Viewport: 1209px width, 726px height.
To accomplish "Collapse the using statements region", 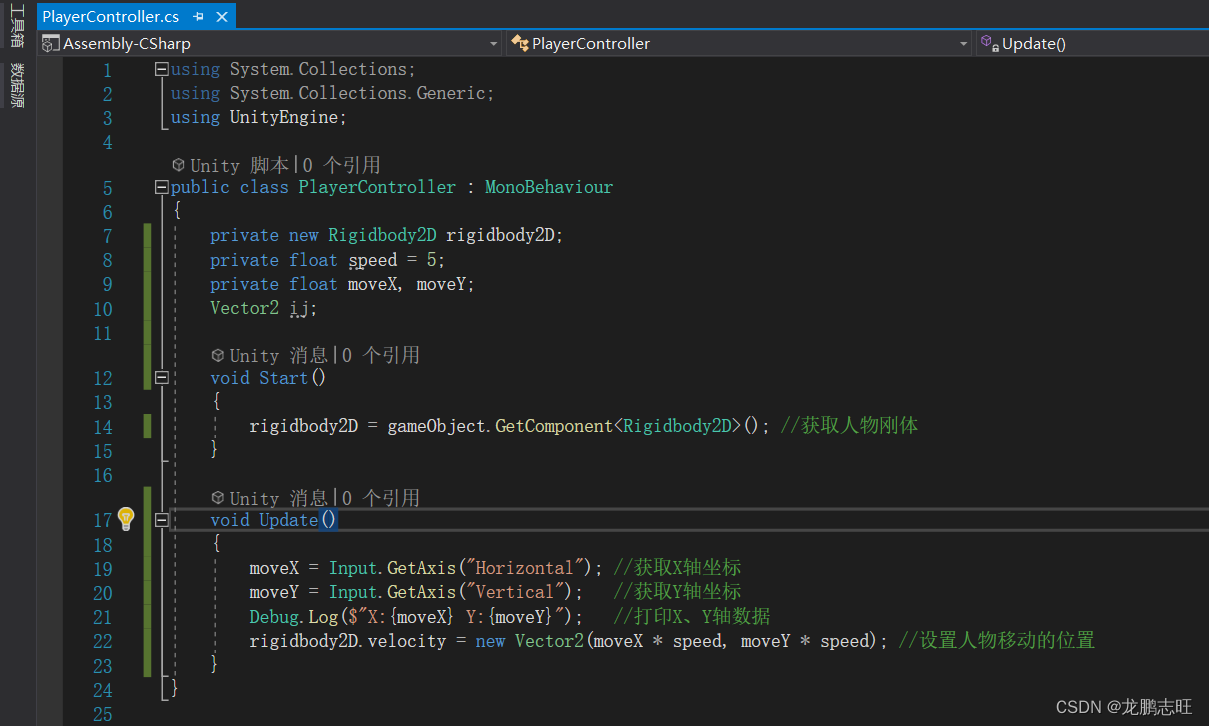I will [x=161, y=68].
